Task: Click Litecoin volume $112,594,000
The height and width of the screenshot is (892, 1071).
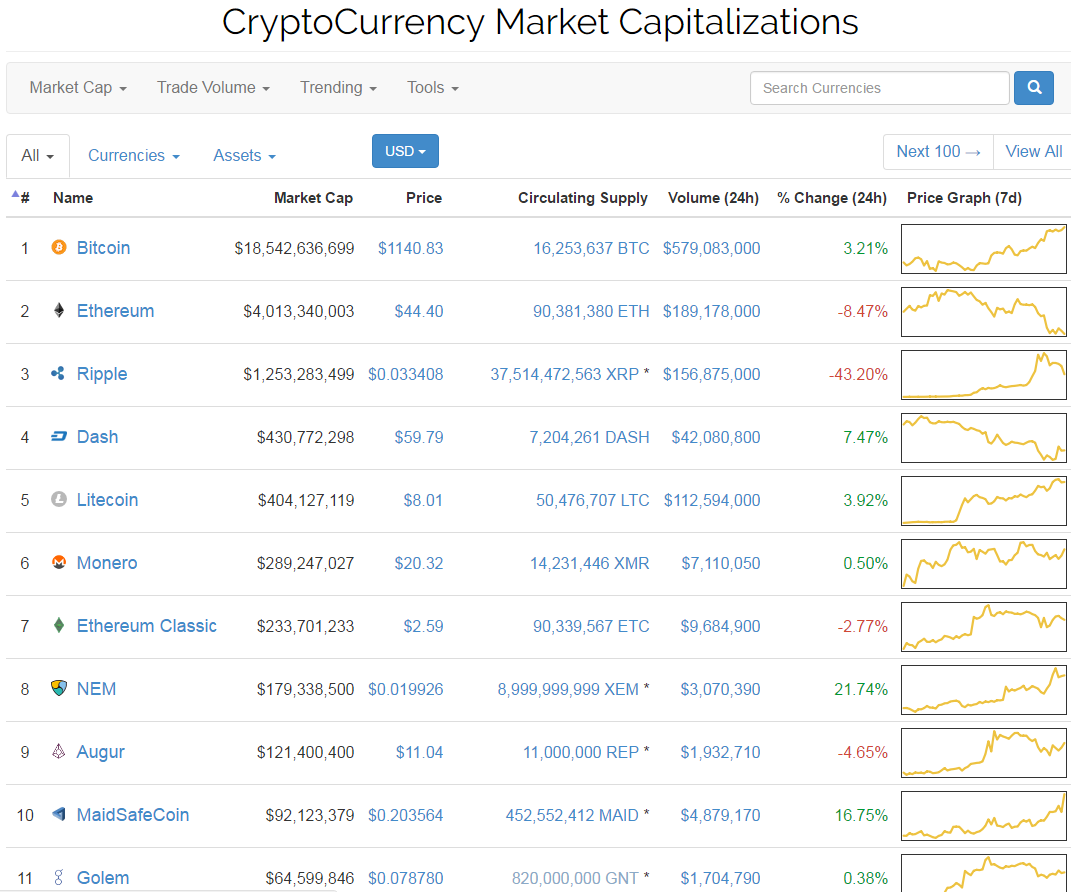Action: click(x=712, y=501)
